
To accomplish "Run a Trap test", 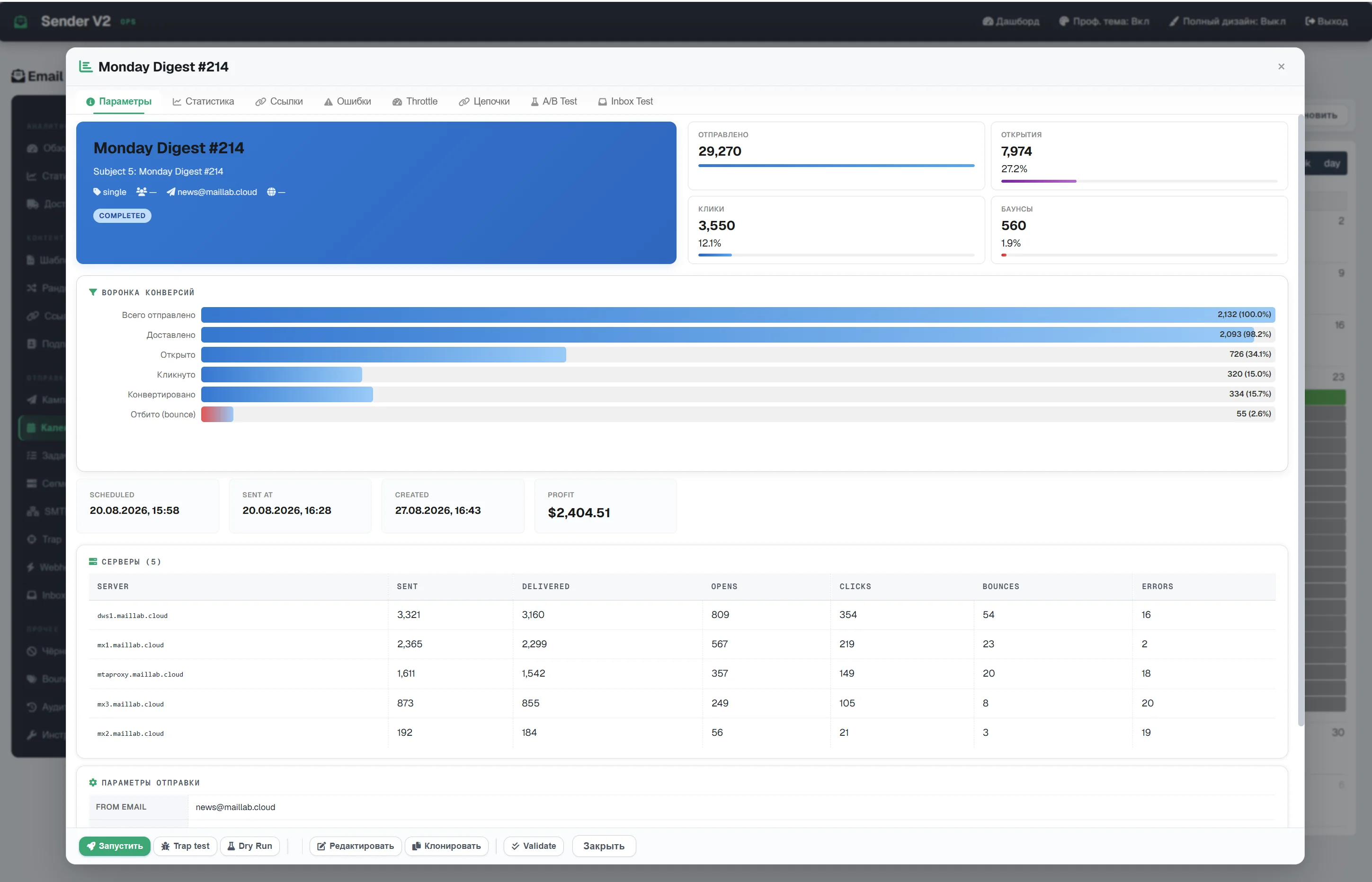I will [x=185, y=846].
